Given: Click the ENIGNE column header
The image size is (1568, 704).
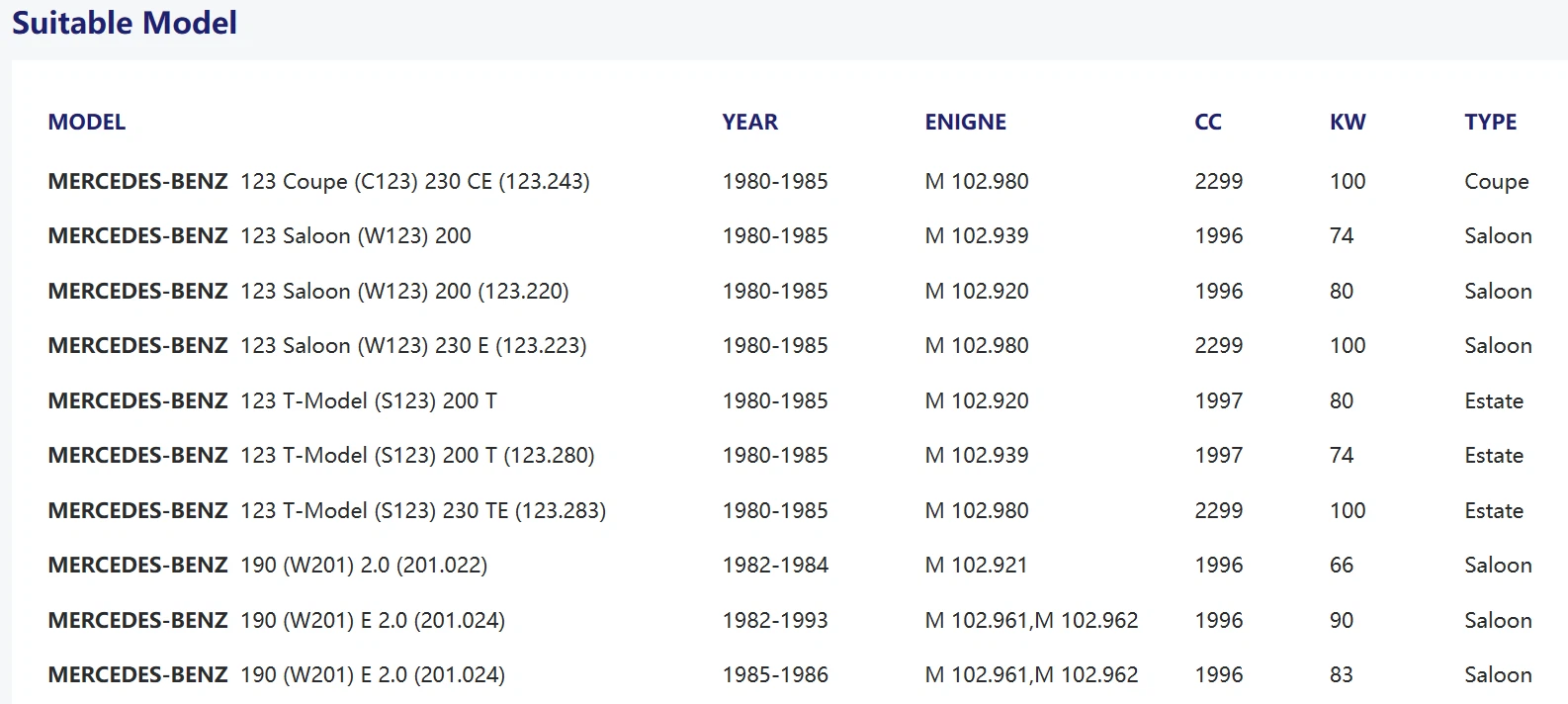Looking at the screenshot, I should 965,122.
